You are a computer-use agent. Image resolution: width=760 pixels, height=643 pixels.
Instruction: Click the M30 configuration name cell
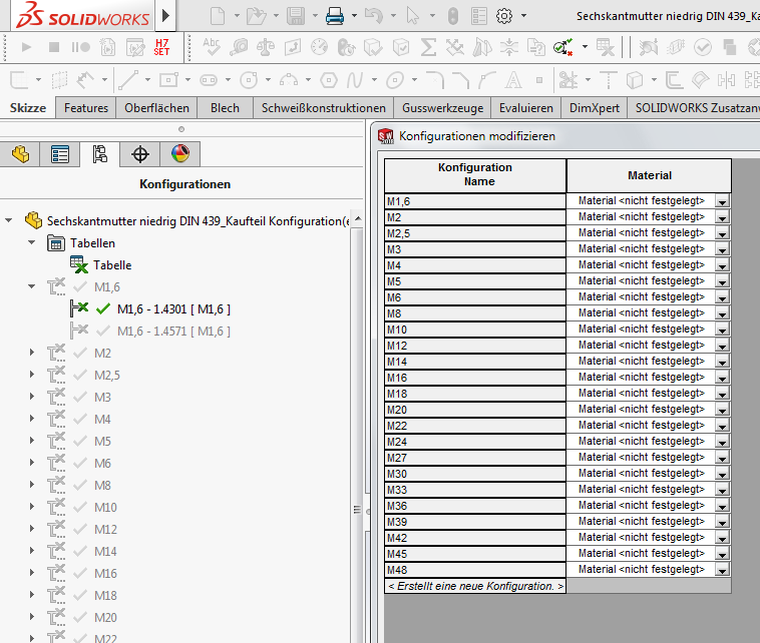(x=475, y=474)
